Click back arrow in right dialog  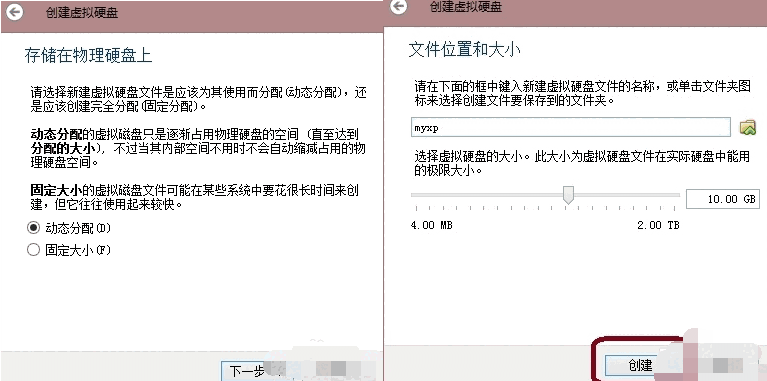coord(399,6)
